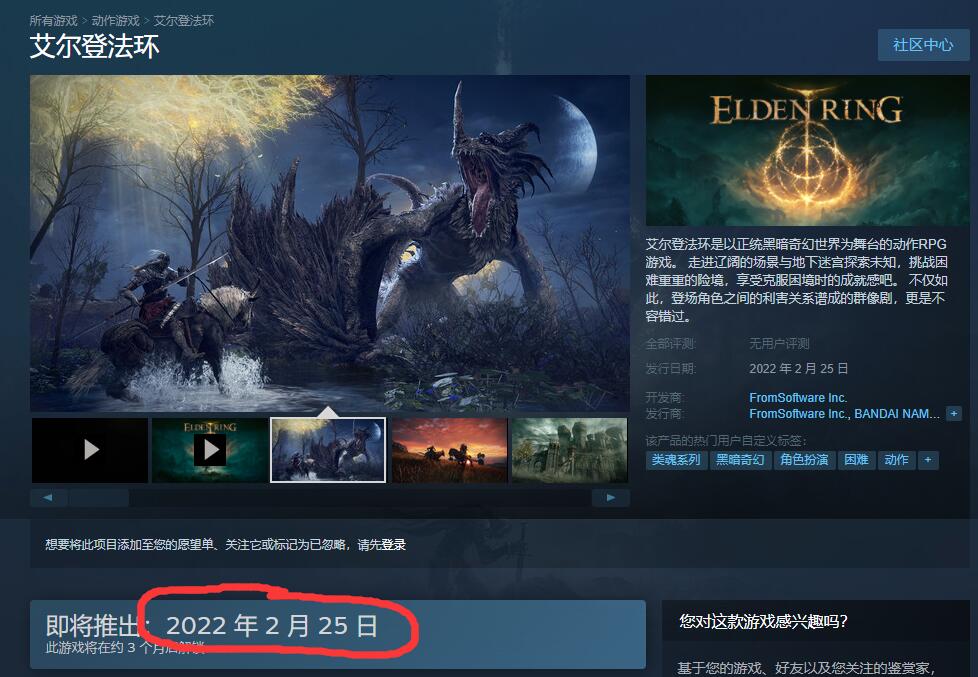Go to 所有游戏 breadcrumb
Image resolution: width=978 pixels, height=677 pixels.
(54, 21)
